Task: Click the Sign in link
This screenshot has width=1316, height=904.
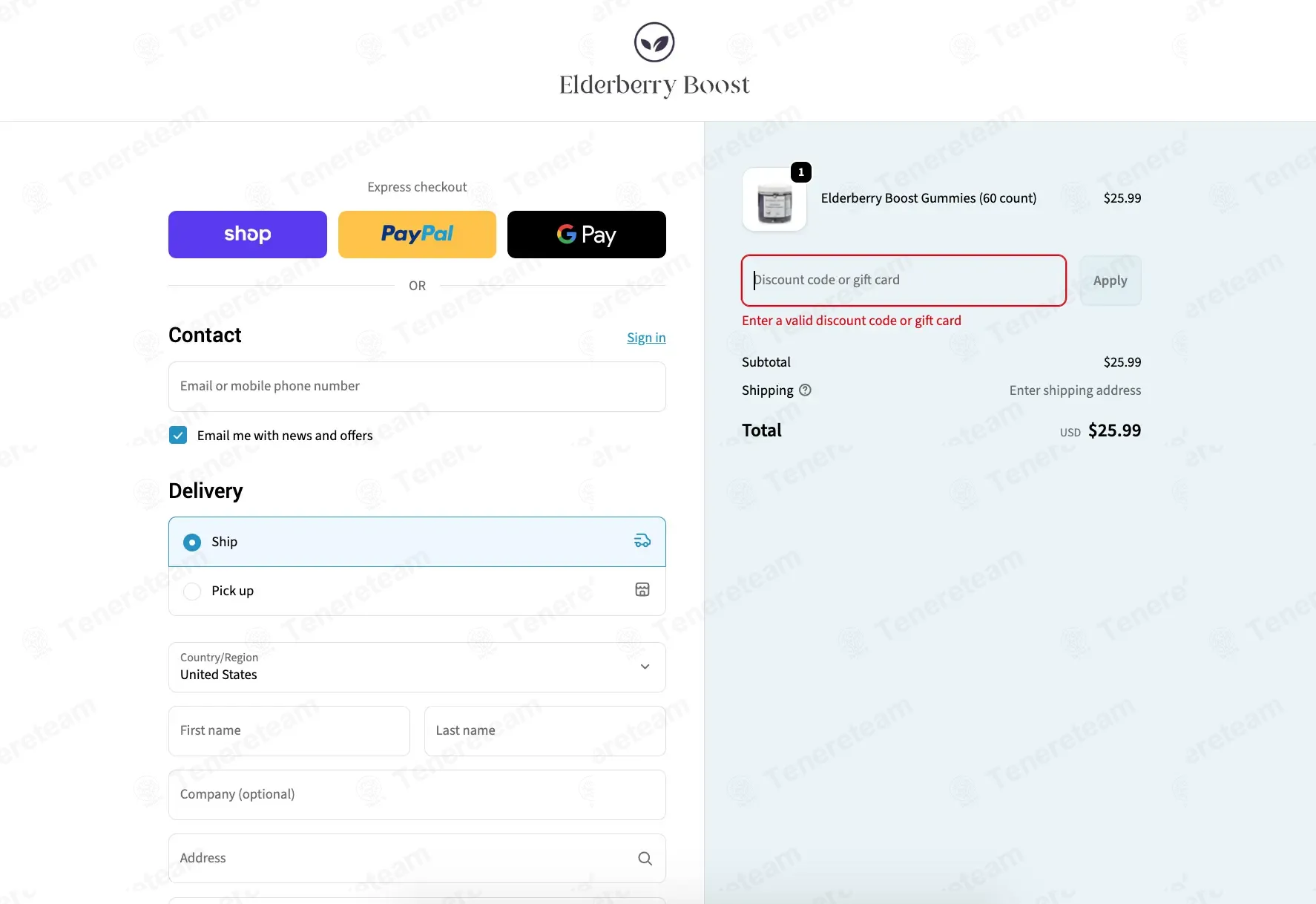Action: [646, 338]
